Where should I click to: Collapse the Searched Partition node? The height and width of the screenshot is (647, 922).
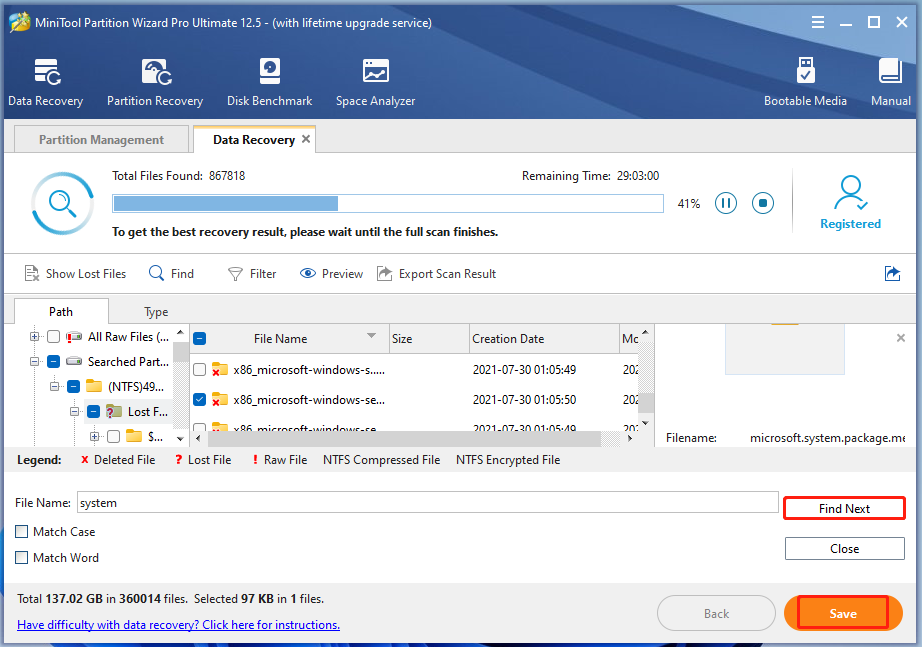click(x=34, y=362)
